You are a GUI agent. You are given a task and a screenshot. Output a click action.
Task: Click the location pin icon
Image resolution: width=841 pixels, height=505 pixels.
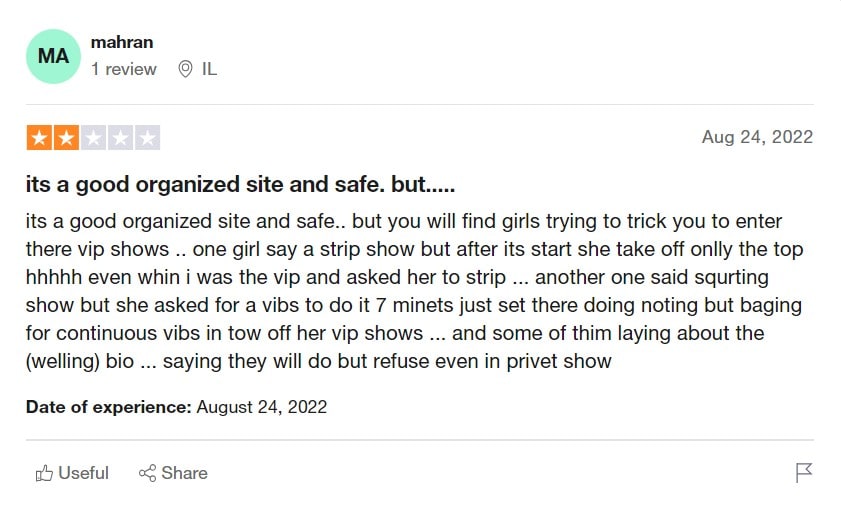[185, 69]
